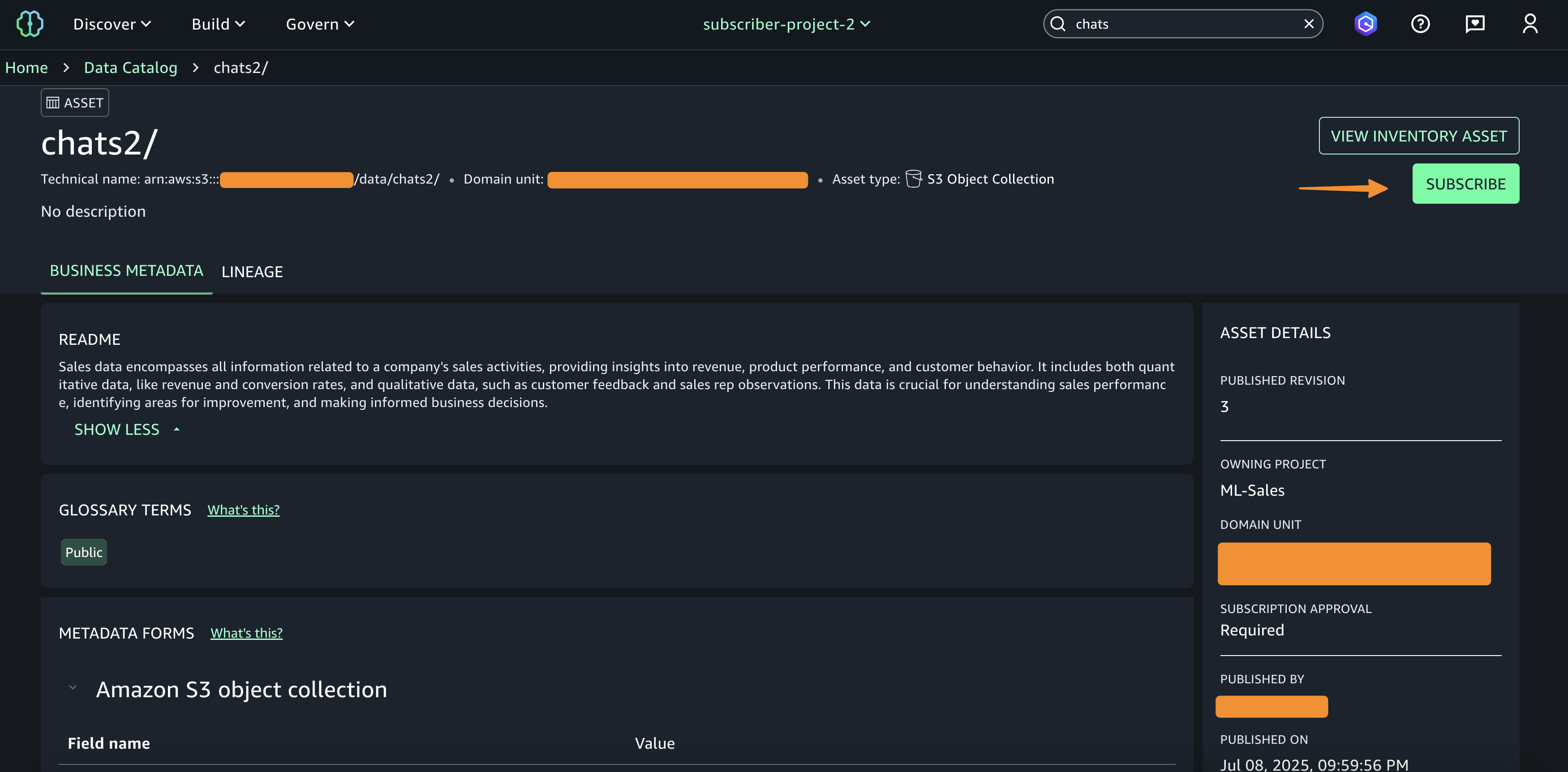Image resolution: width=1568 pixels, height=772 pixels.
Task: Open the Build dropdown menu
Action: (x=218, y=24)
